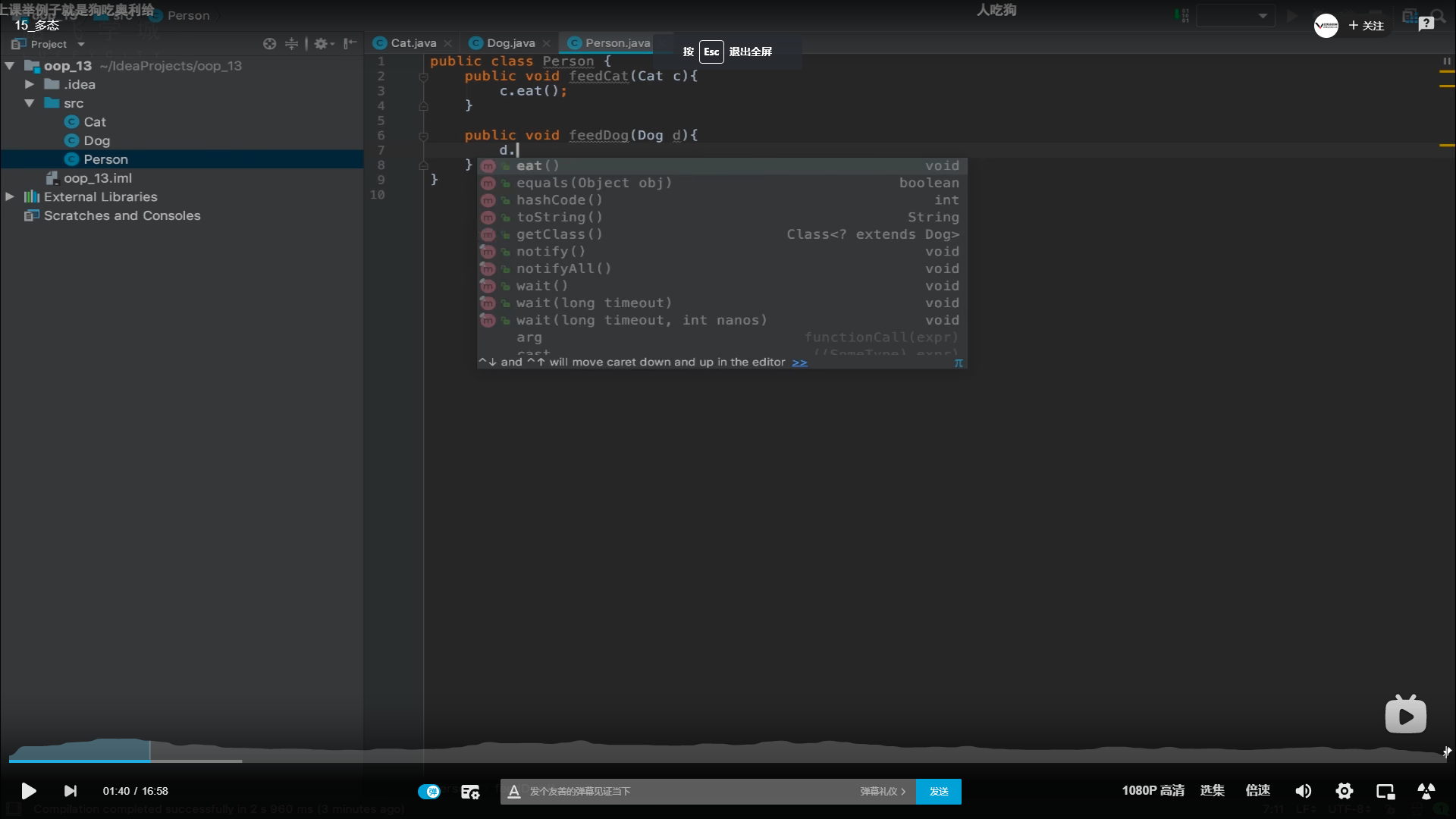Open 1080P 高清 quality selector
This screenshot has width=1456, height=819.
tap(1153, 790)
